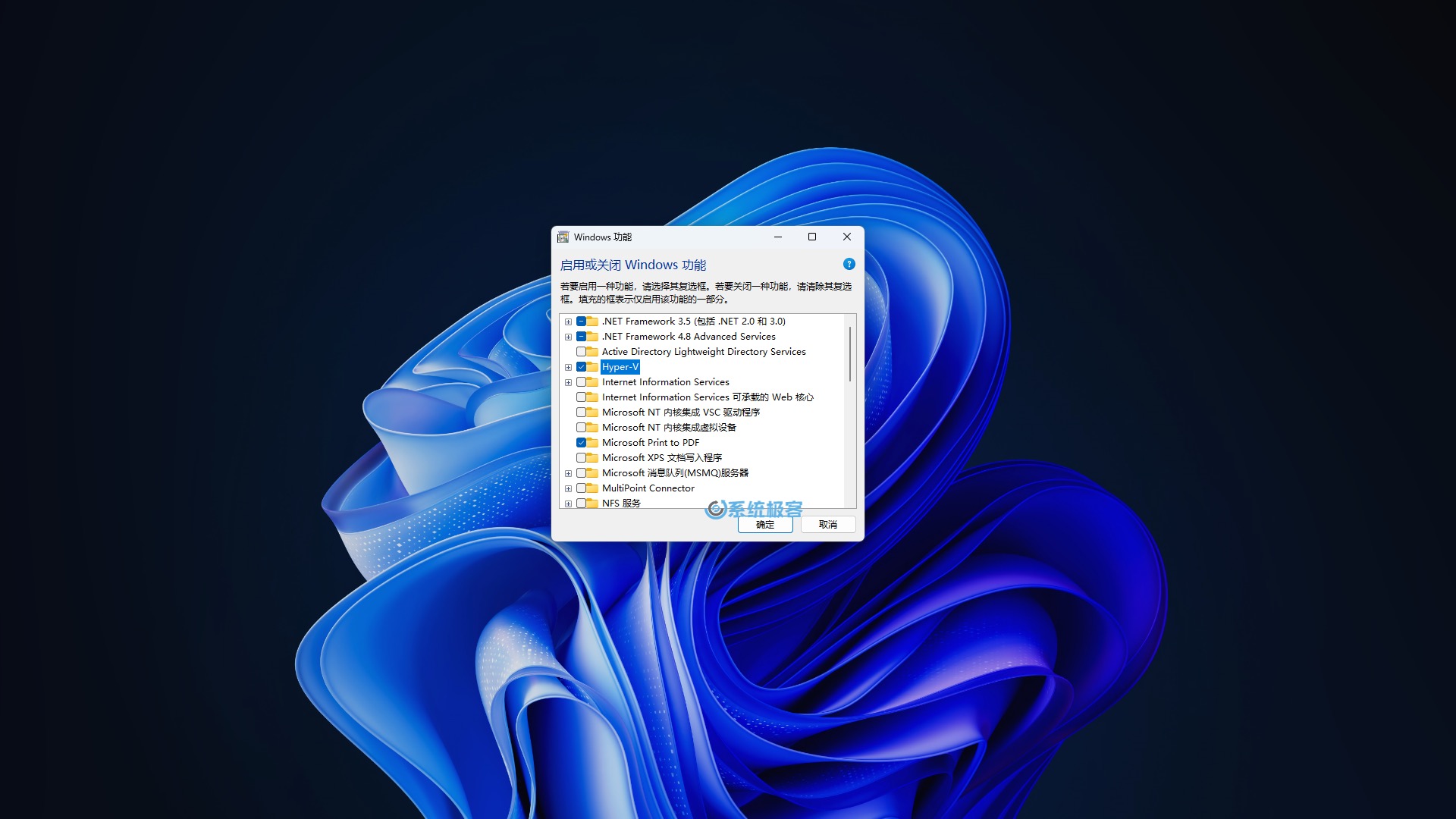Select .NET Framework 3.5 (包括 .NET 2.0 和 3.0) label
Image resolution: width=1456 pixels, height=819 pixels.
pyautogui.click(x=694, y=322)
